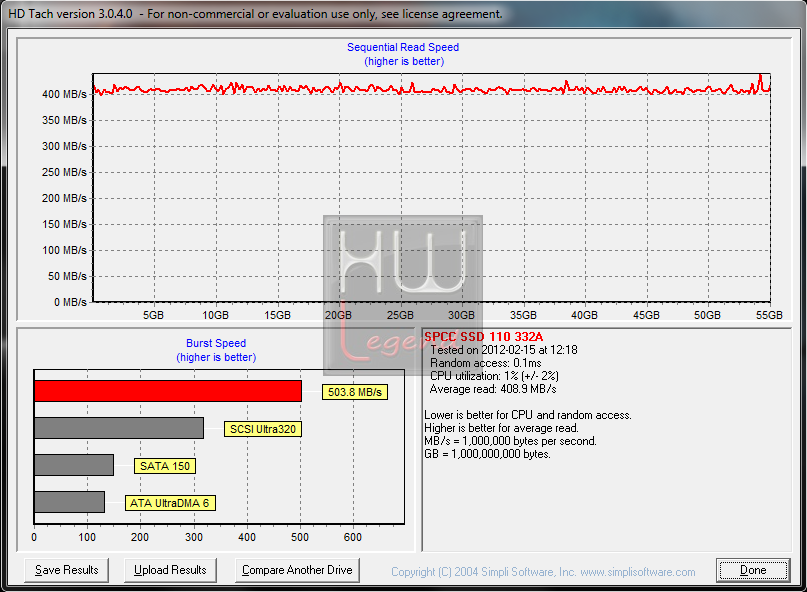Viewport: 807px width, 592px height.
Task: Click the 0 MB/s axis label
Action: (70, 302)
